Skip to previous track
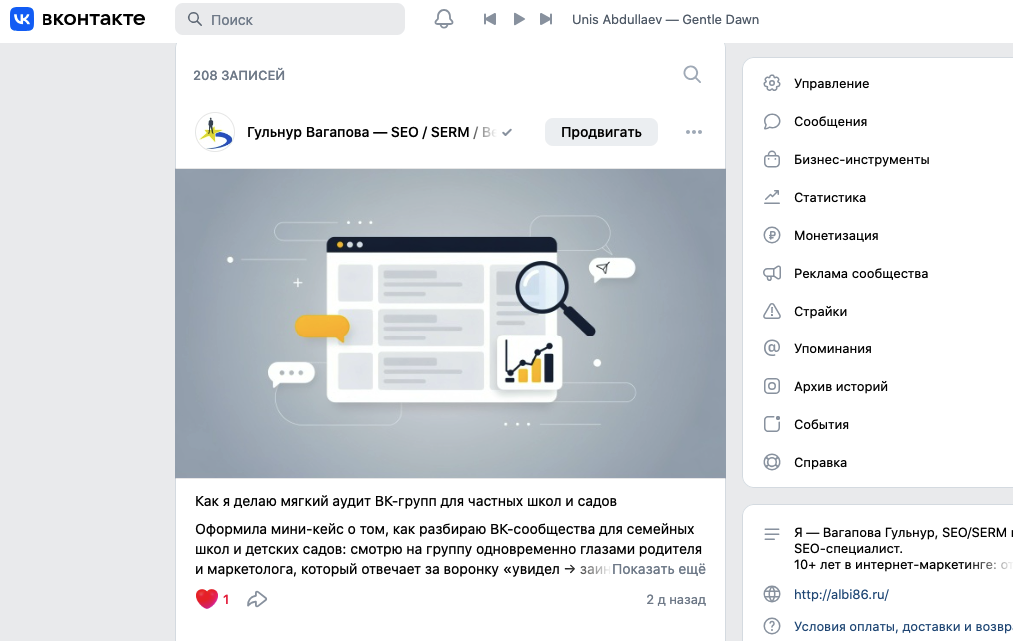Screen dimensions: 1013x641 pos(490,19)
